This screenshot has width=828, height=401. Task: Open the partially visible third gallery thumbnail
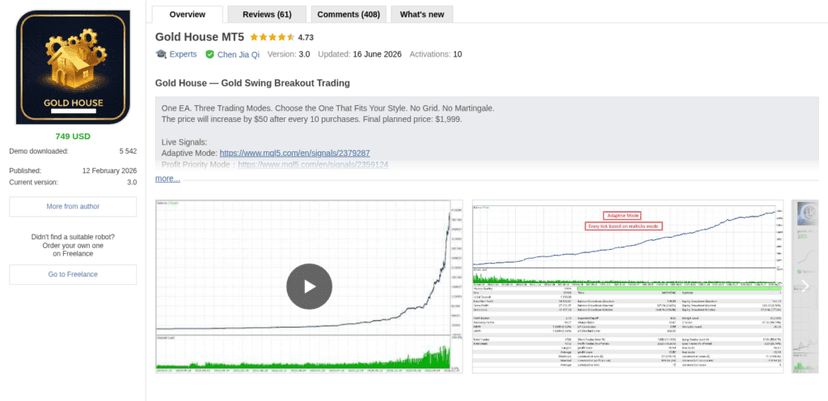[805, 286]
